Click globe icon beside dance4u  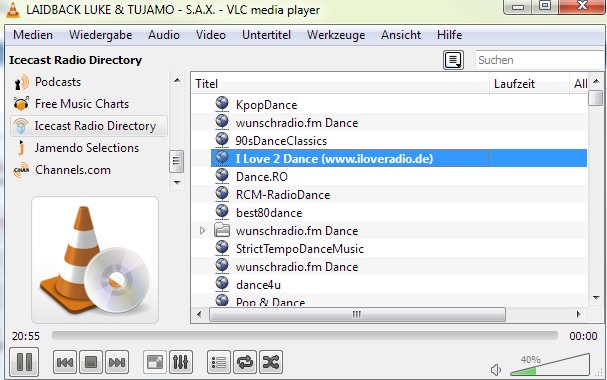pos(222,284)
